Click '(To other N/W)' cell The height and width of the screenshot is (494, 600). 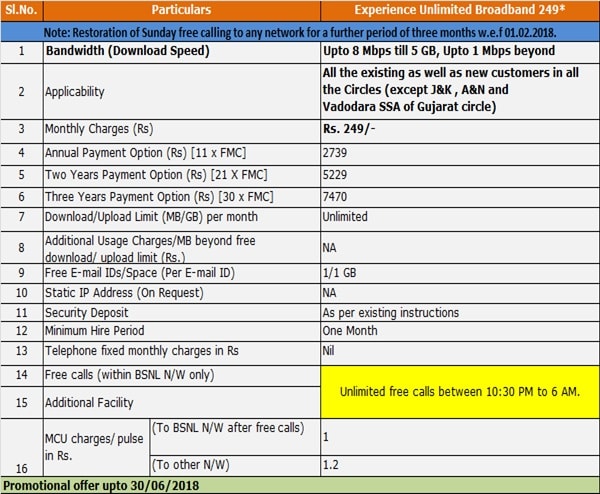pyautogui.click(x=235, y=466)
